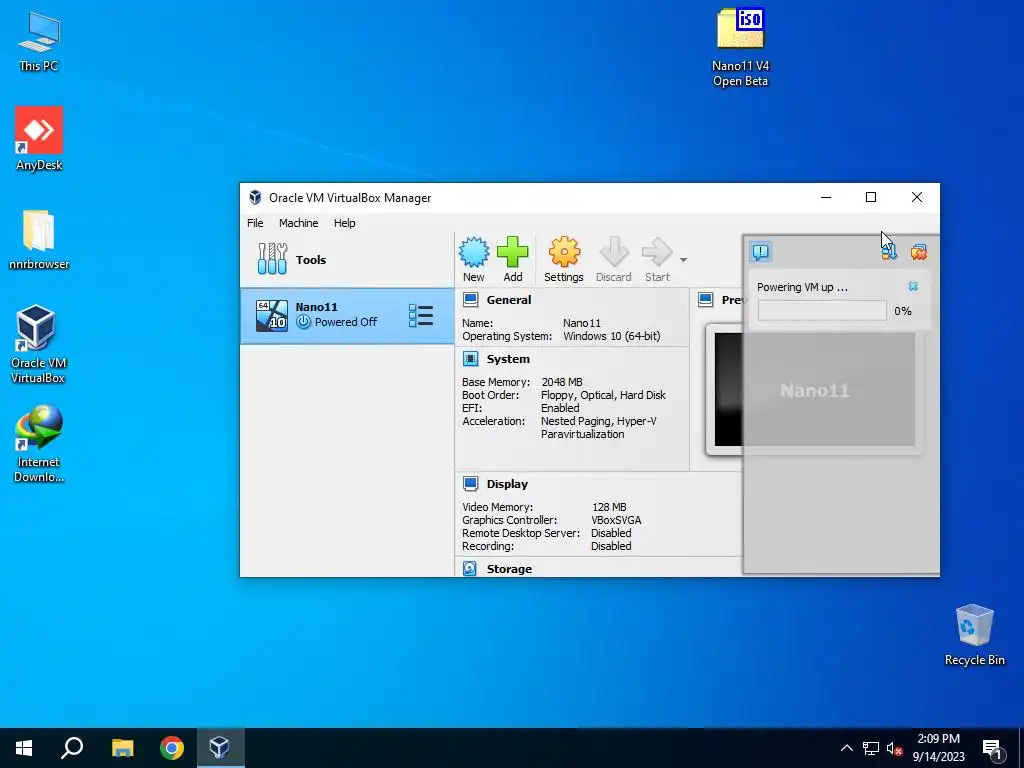Click the notification ordering toggle icon
This screenshot has height=768, width=1024.
point(889,252)
